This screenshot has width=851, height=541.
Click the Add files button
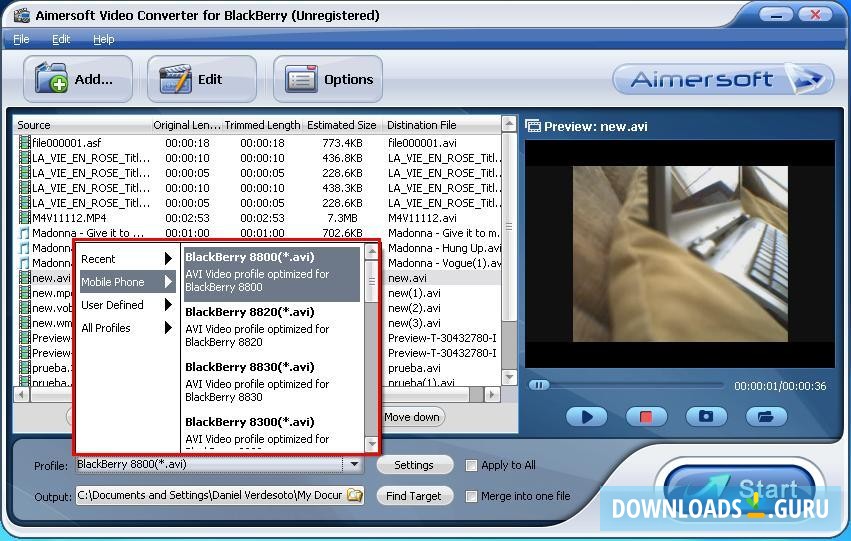[x=78, y=79]
